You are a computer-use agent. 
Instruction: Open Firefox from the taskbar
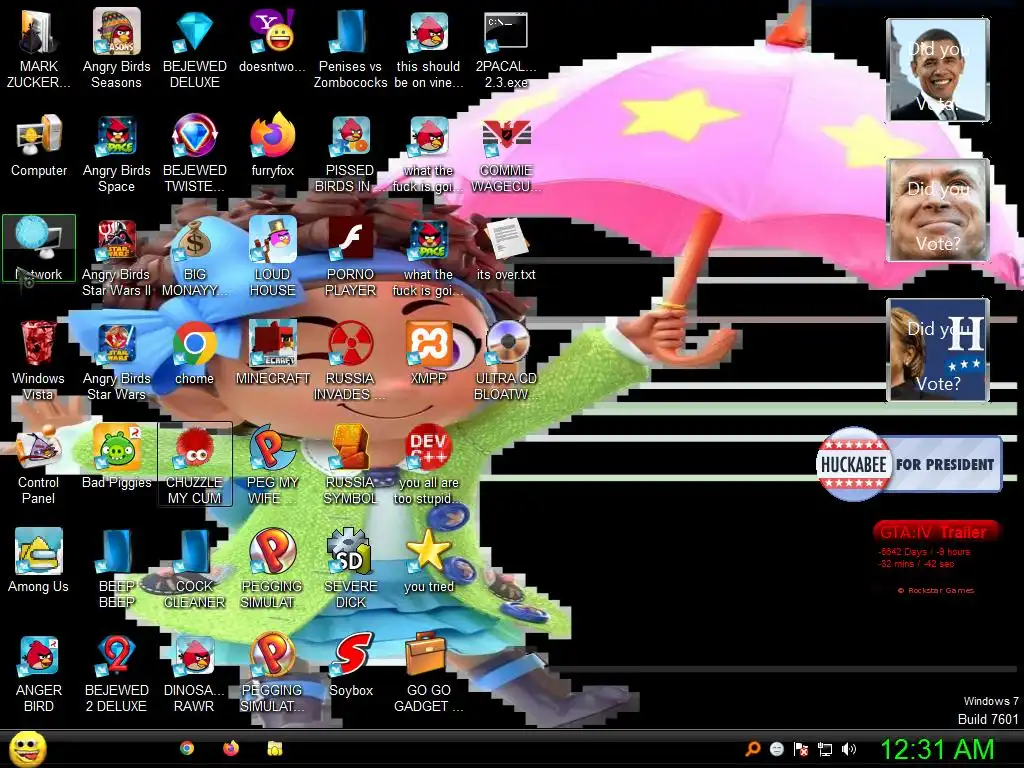(231, 748)
